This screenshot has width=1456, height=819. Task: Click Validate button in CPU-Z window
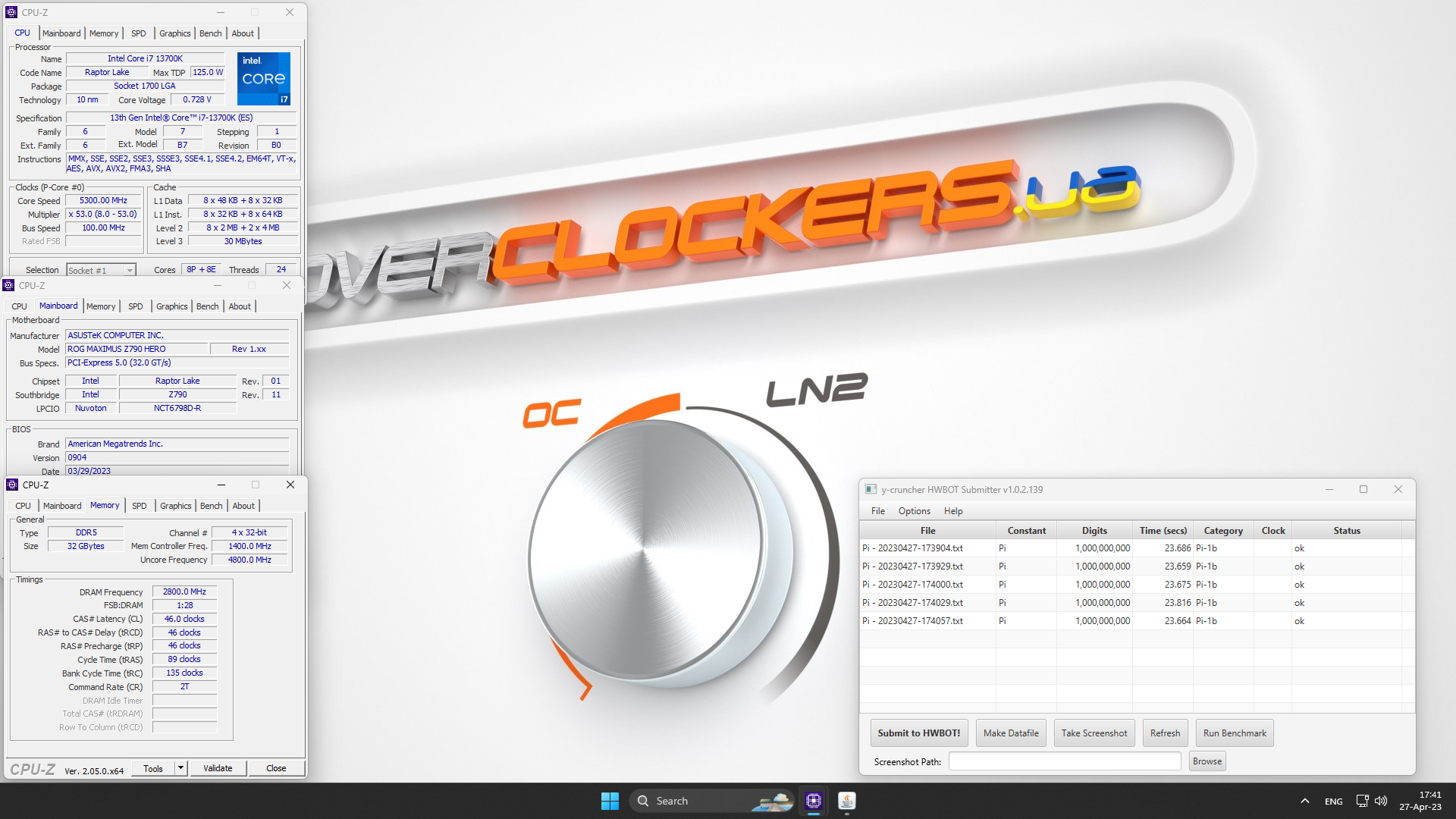point(217,768)
